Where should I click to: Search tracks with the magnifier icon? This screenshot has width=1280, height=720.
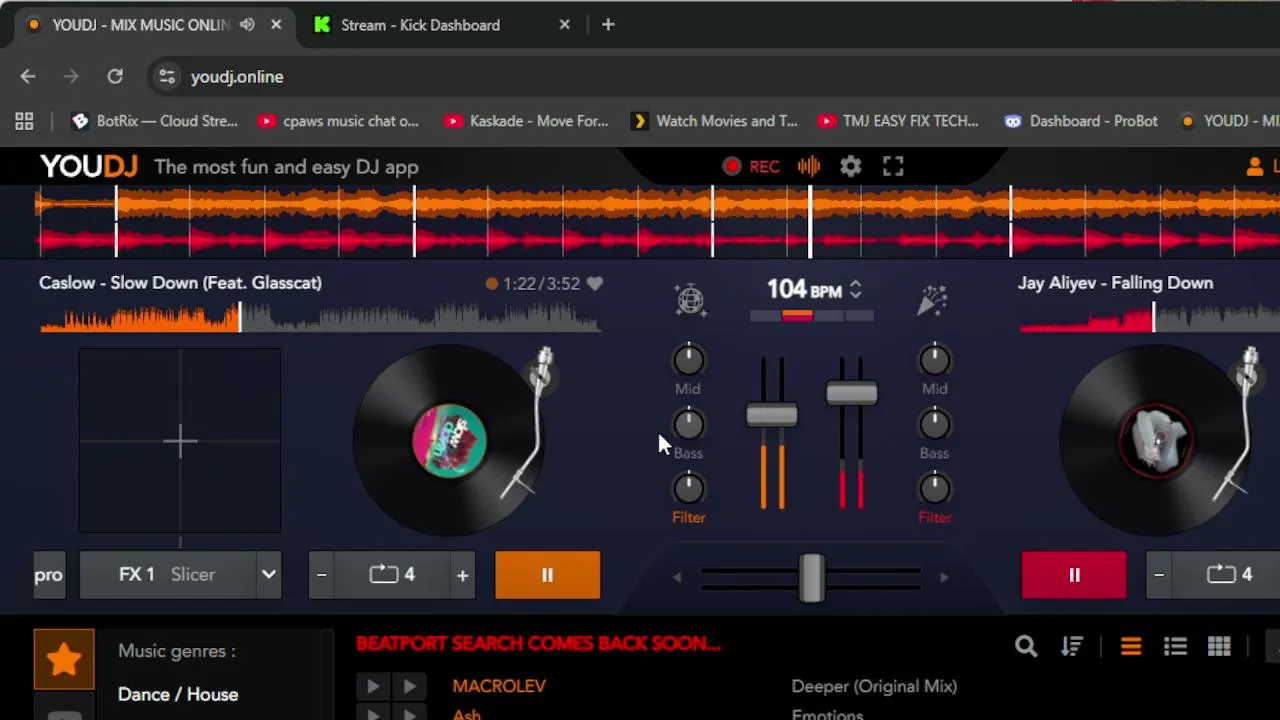1026,647
